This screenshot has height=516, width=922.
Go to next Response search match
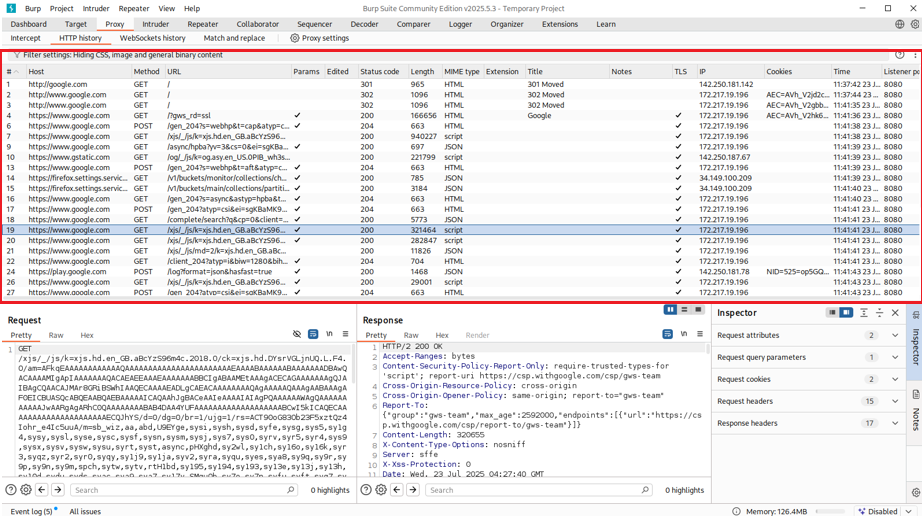(413, 490)
